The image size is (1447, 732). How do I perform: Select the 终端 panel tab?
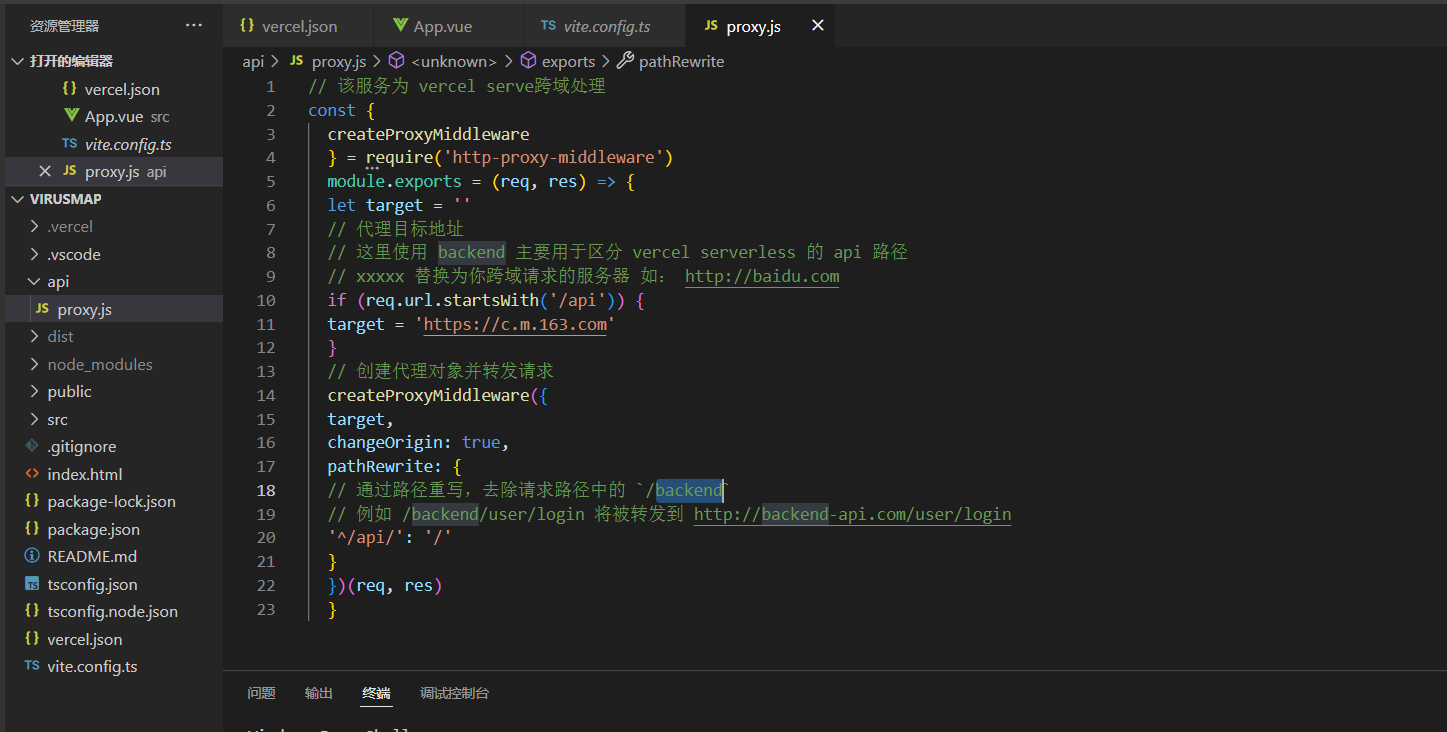click(x=376, y=693)
